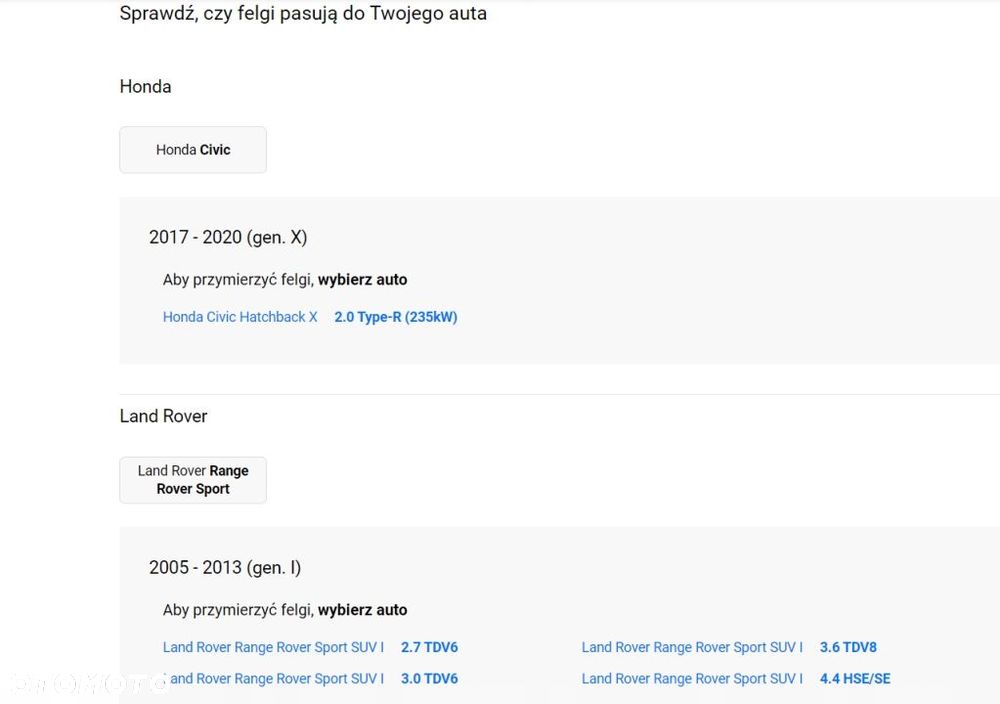Choose the 3.6 TDV8 engine variant
Screen dimensions: 1000x704
click(848, 647)
